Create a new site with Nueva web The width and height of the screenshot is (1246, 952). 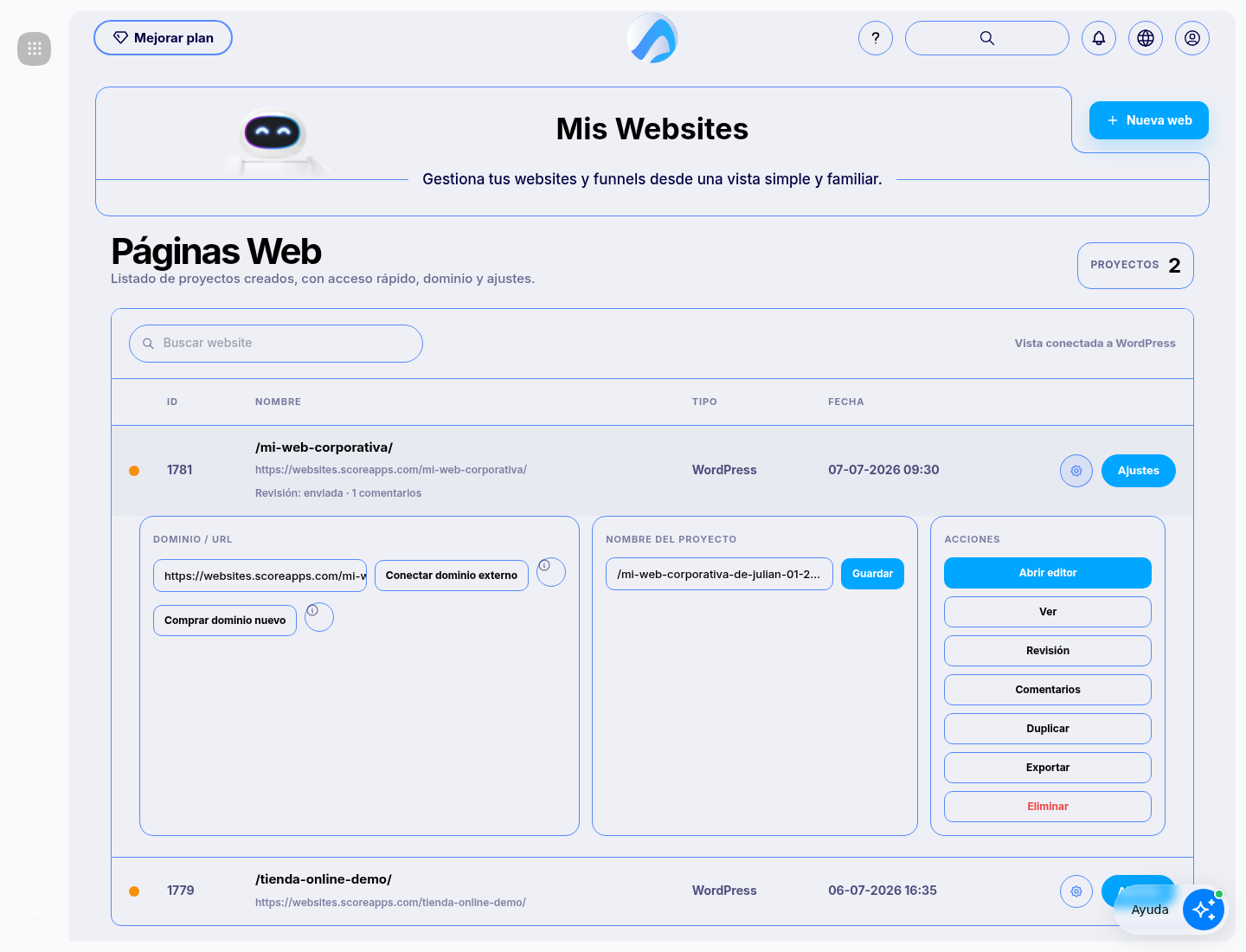pyautogui.click(x=1149, y=120)
